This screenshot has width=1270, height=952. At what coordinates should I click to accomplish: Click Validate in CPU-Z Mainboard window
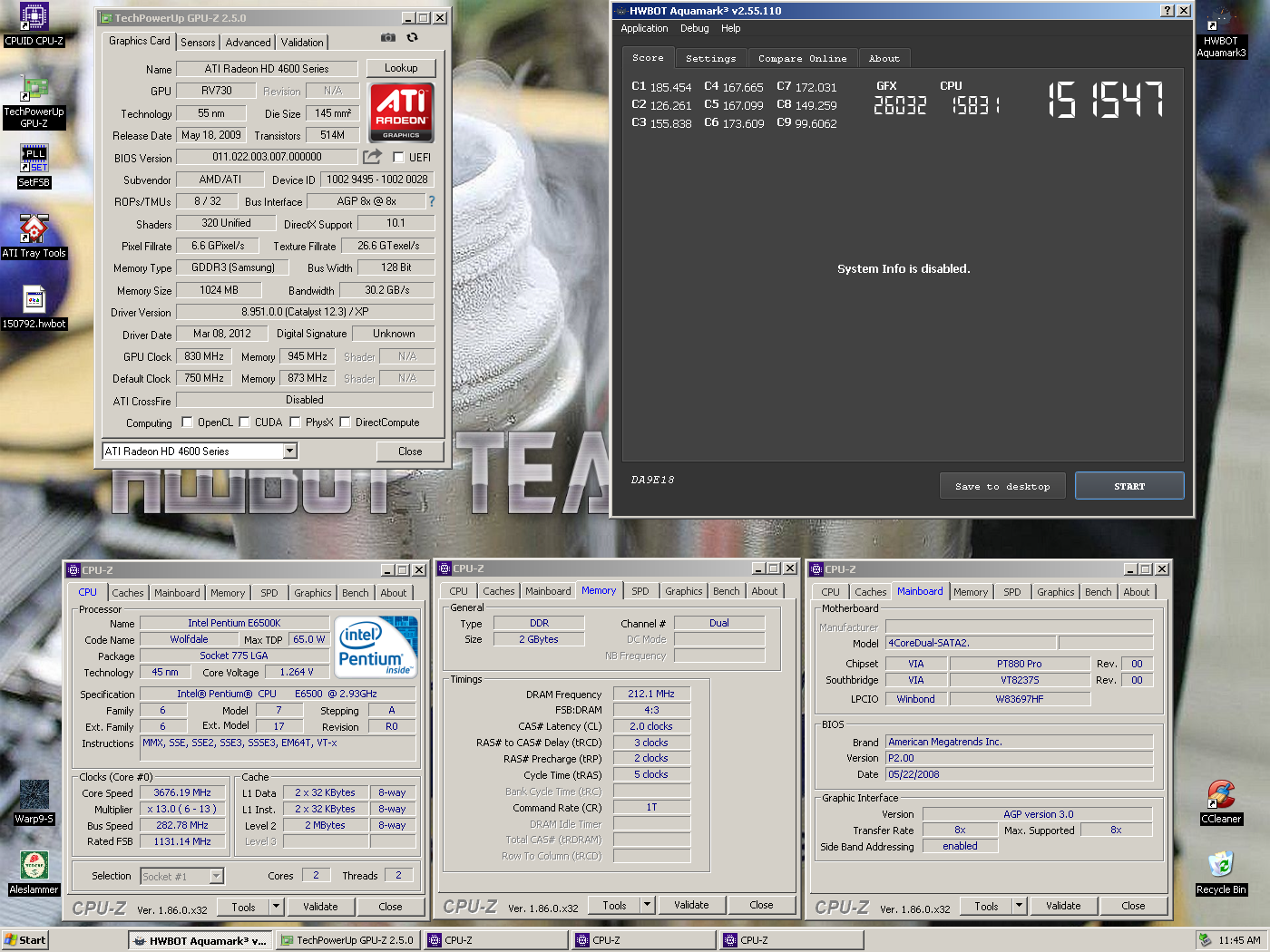click(1063, 905)
